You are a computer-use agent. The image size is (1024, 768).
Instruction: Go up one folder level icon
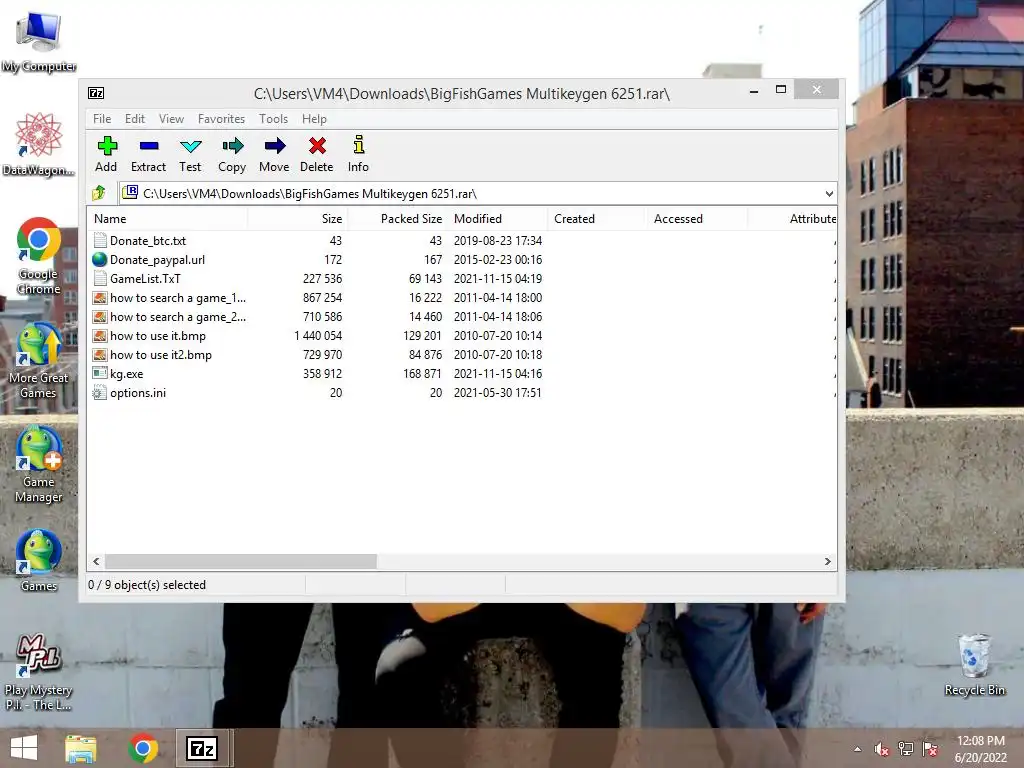99,193
